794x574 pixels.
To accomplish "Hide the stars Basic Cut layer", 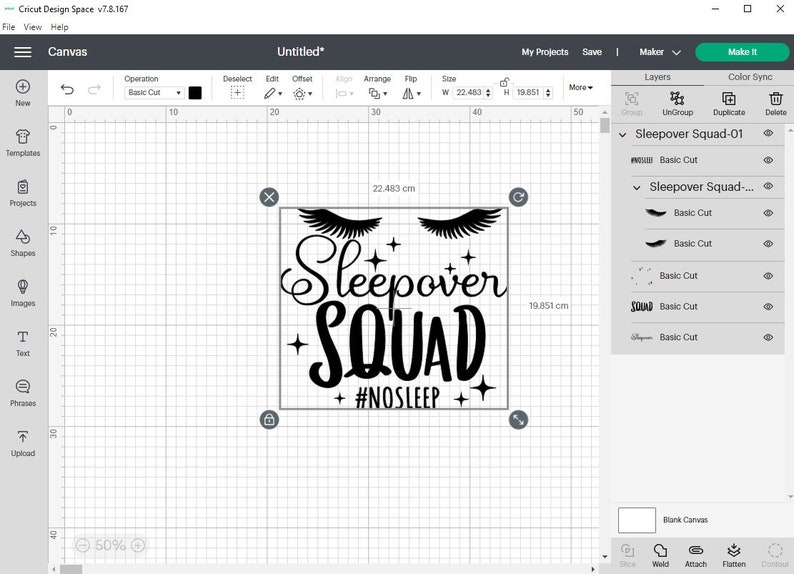I will (x=768, y=276).
